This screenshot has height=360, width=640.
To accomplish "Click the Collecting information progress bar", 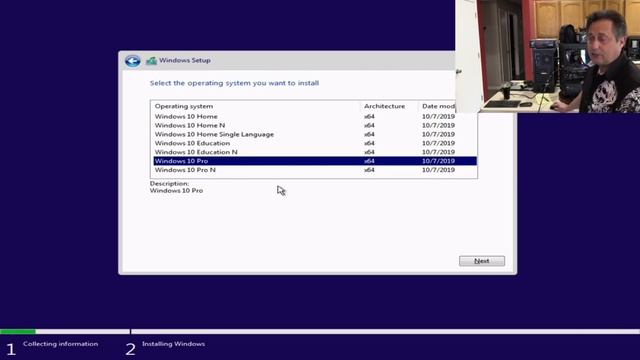I will [x=65, y=331].
